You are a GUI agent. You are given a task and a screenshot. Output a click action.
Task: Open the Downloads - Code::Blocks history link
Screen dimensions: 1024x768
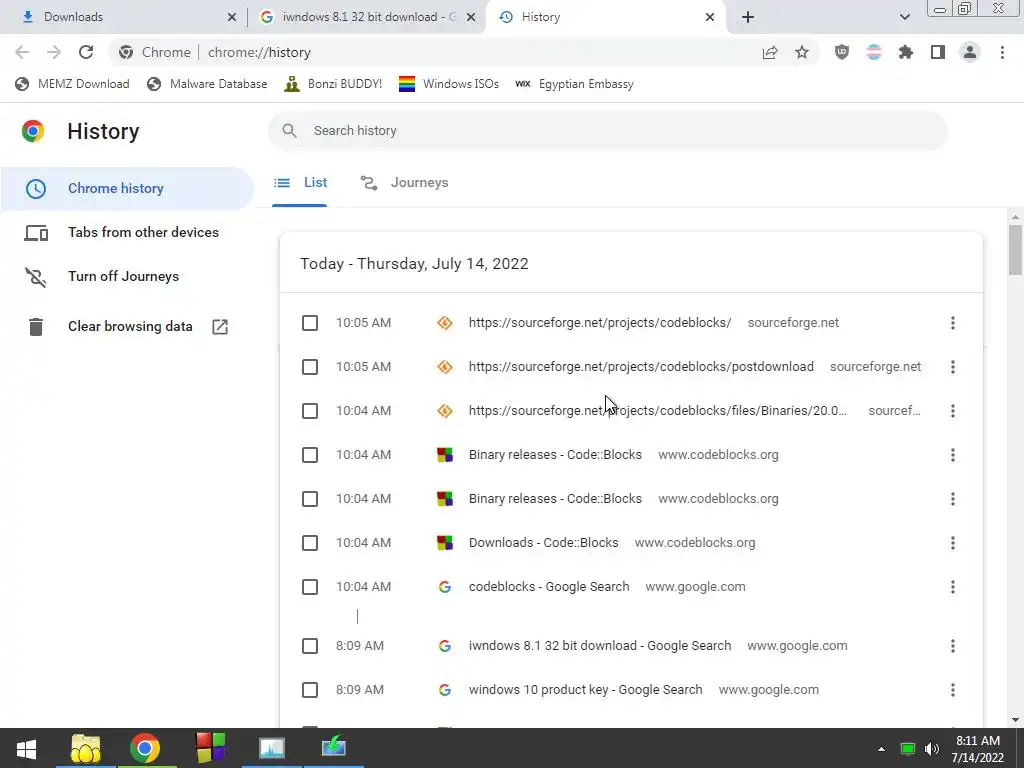[543, 543]
